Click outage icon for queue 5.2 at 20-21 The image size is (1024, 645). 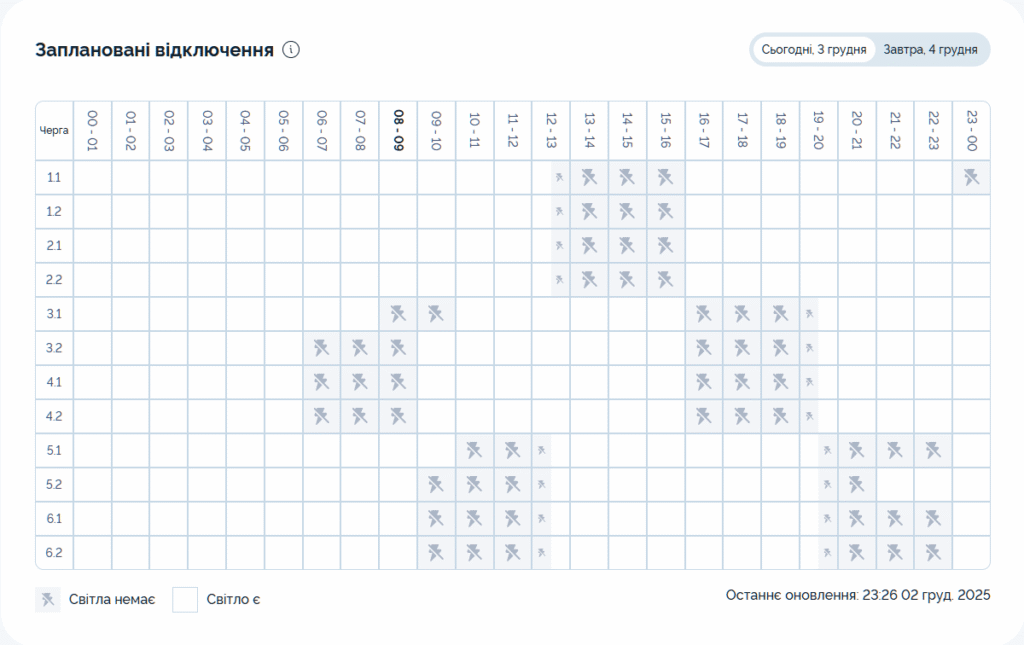(x=857, y=484)
